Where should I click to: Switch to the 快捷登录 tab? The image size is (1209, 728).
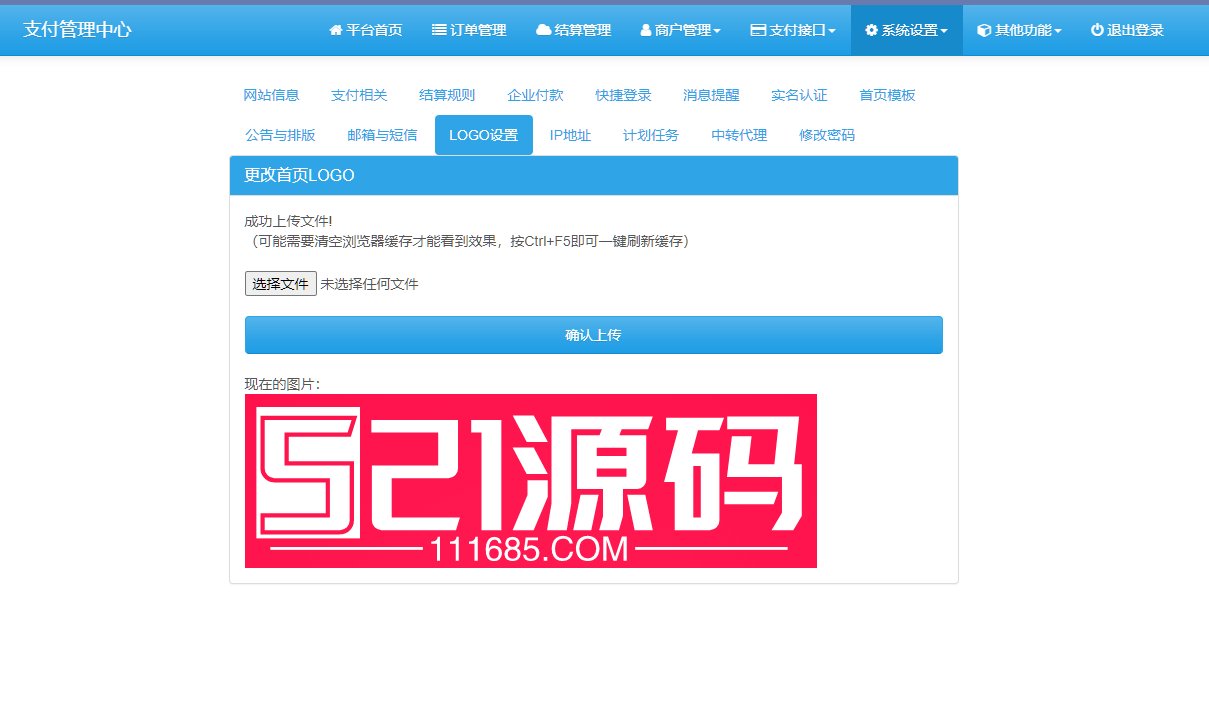(623, 95)
